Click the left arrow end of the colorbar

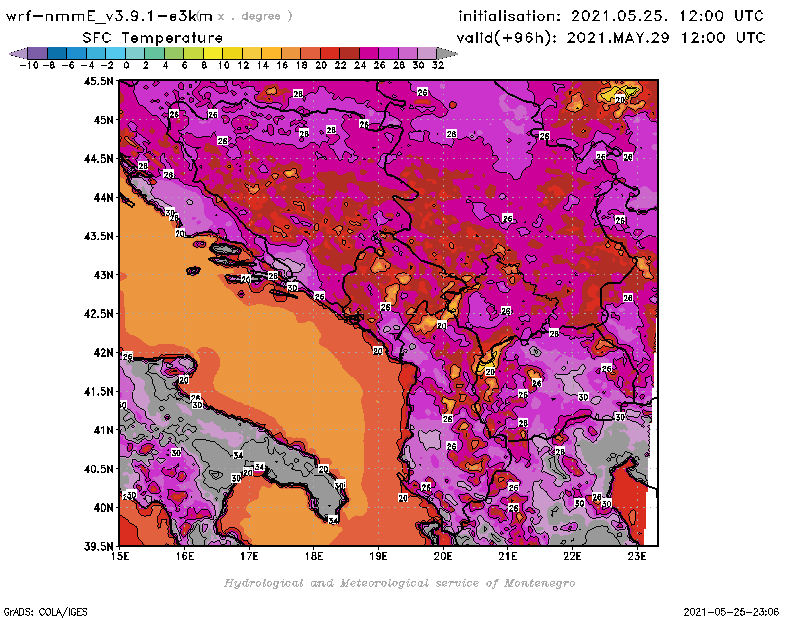[x=15, y=52]
